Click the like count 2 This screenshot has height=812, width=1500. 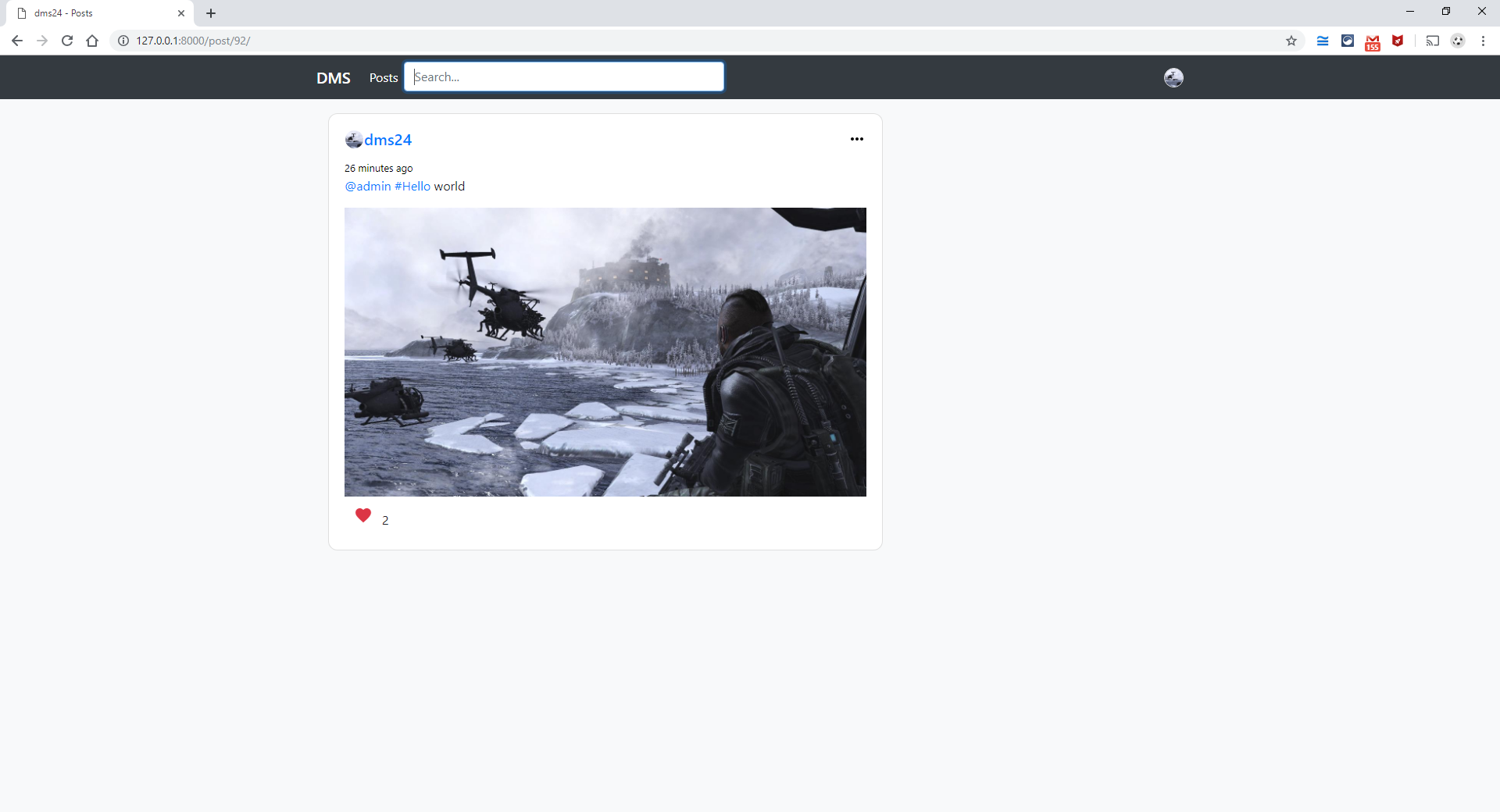[x=385, y=520]
